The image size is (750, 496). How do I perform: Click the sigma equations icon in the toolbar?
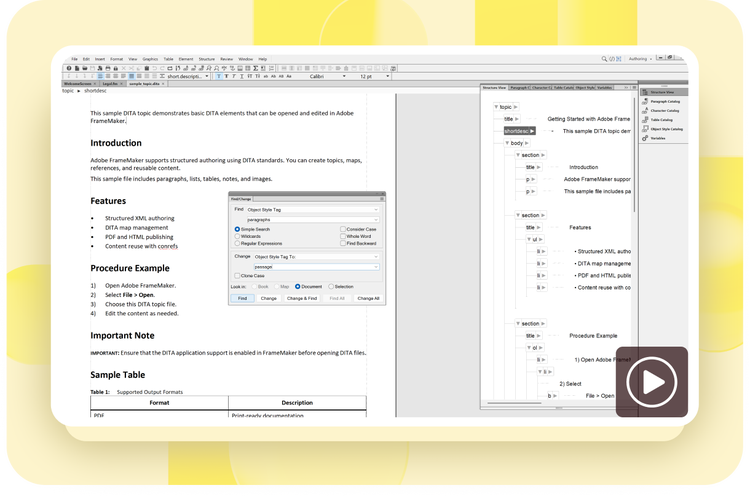255,68
